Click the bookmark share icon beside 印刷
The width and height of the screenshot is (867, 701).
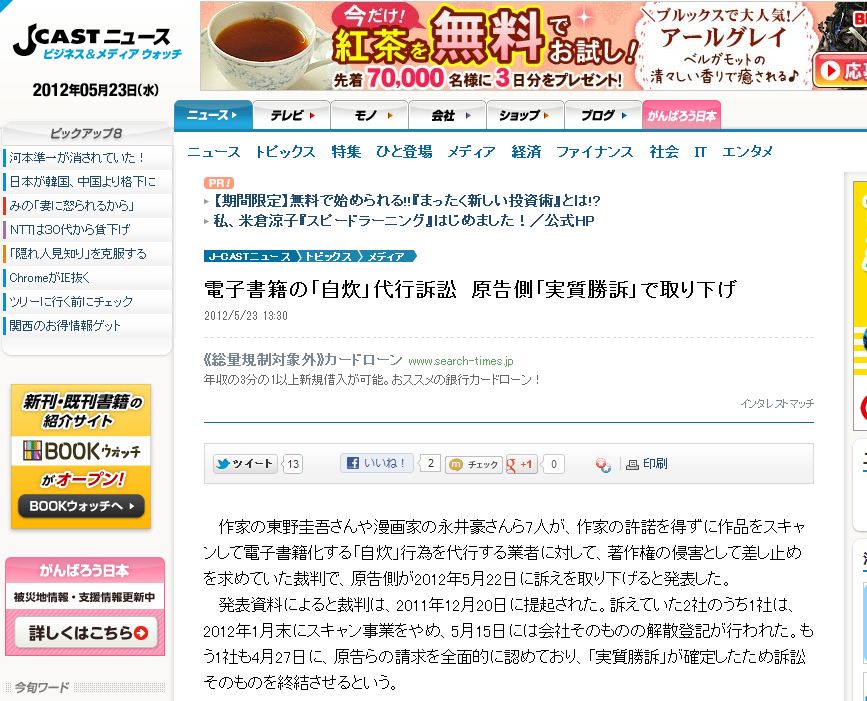(603, 465)
